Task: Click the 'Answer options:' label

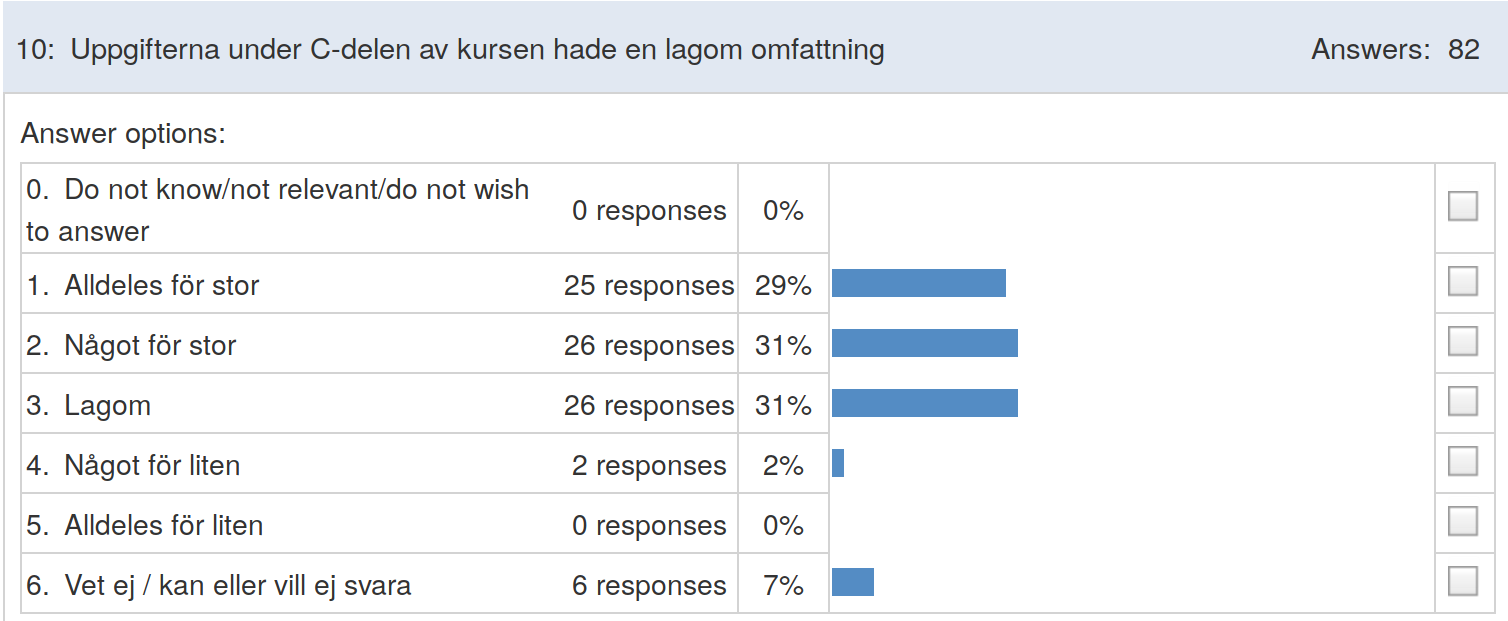Action: click(x=123, y=134)
